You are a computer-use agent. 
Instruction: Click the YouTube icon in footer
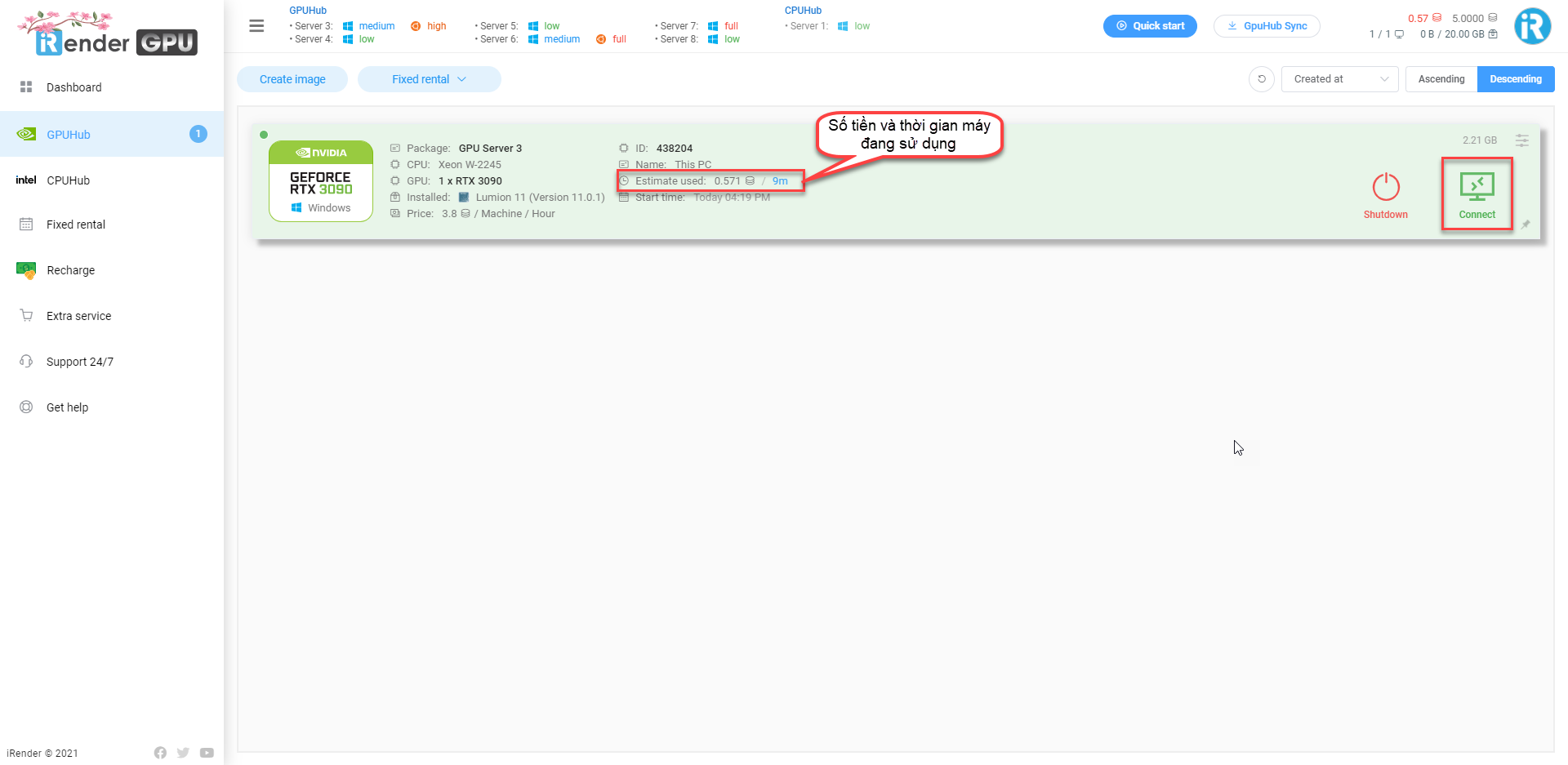click(207, 753)
